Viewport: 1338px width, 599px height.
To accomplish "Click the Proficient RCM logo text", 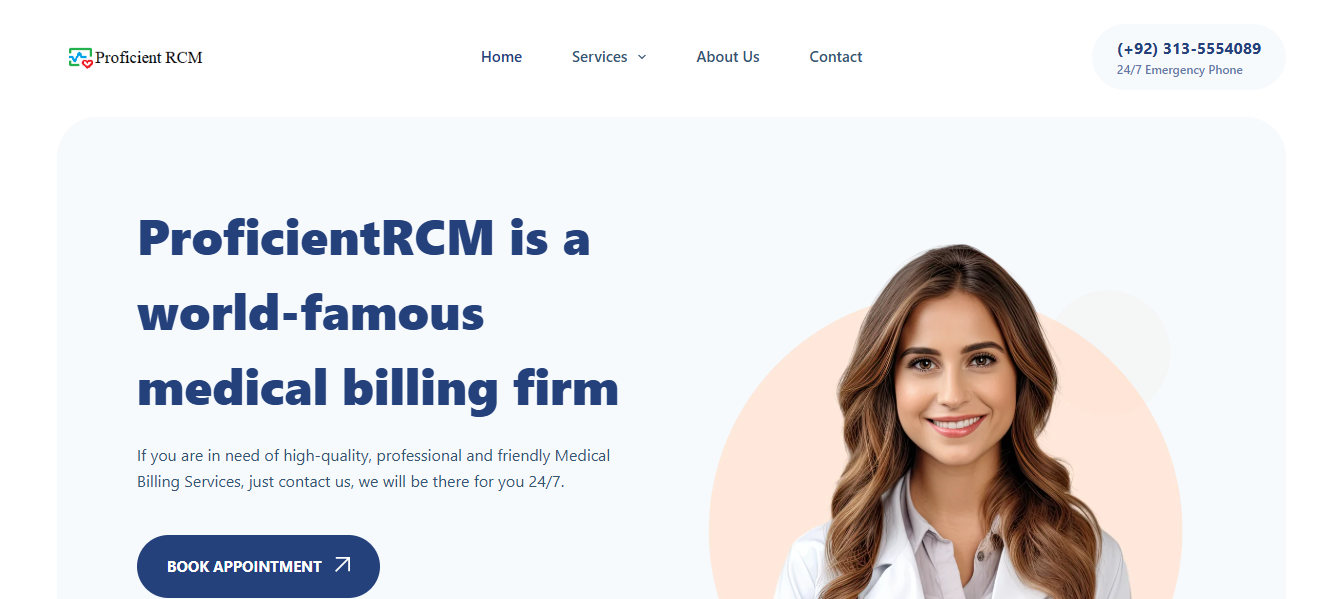I will [149, 58].
